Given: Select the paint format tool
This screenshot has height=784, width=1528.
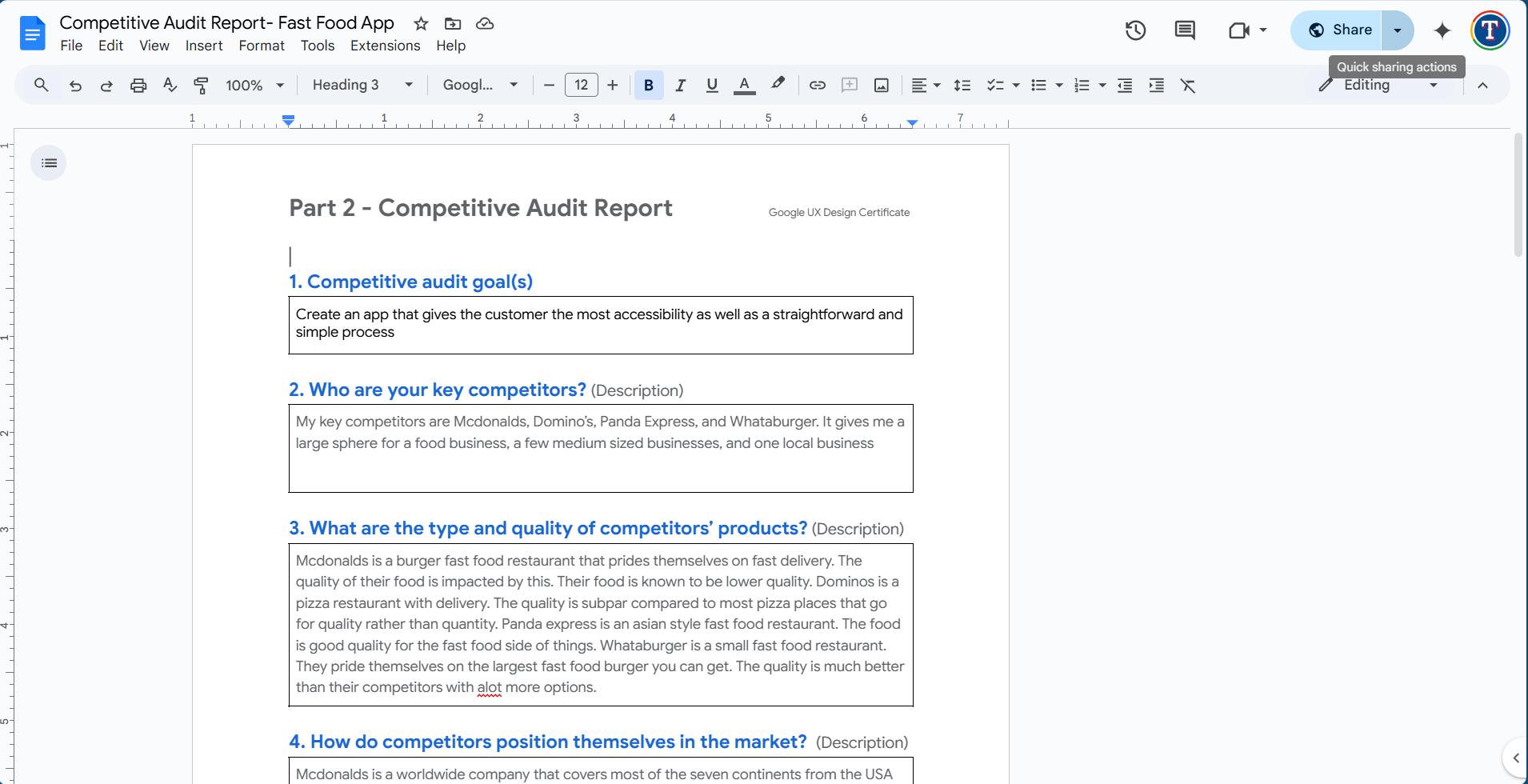Looking at the screenshot, I should pos(201,85).
